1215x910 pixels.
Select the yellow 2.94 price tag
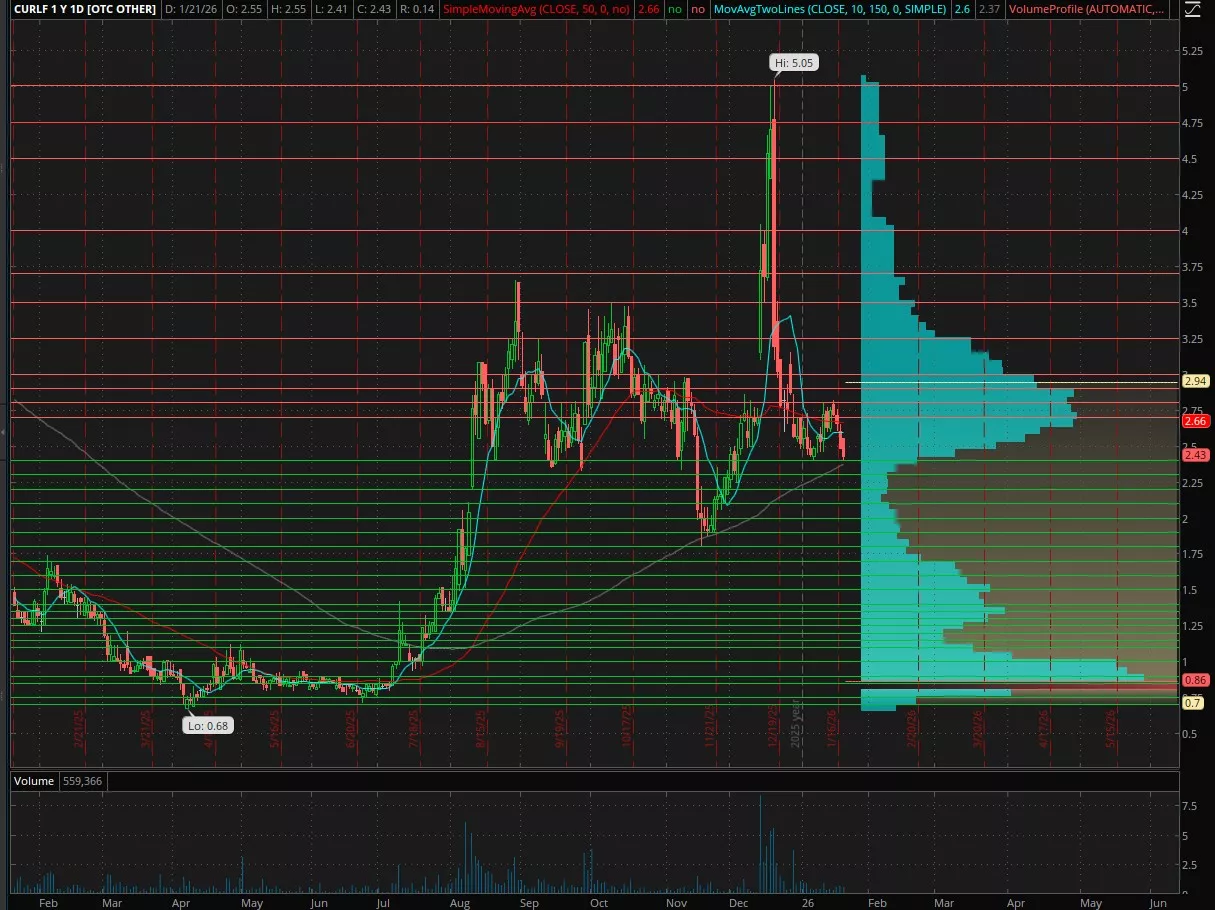pyautogui.click(x=1195, y=381)
